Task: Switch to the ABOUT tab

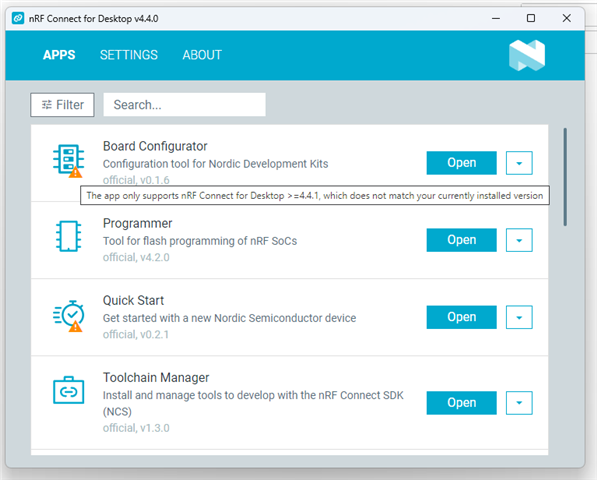Action: [x=202, y=55]
